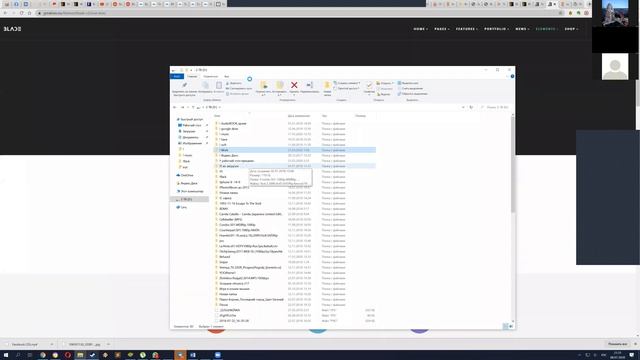Click the Copy icon in Explorer ribbon

(205, 85)
